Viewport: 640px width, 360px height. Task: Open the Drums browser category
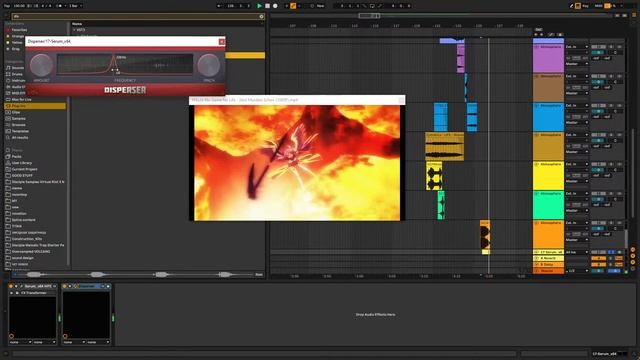pos(17,74)
